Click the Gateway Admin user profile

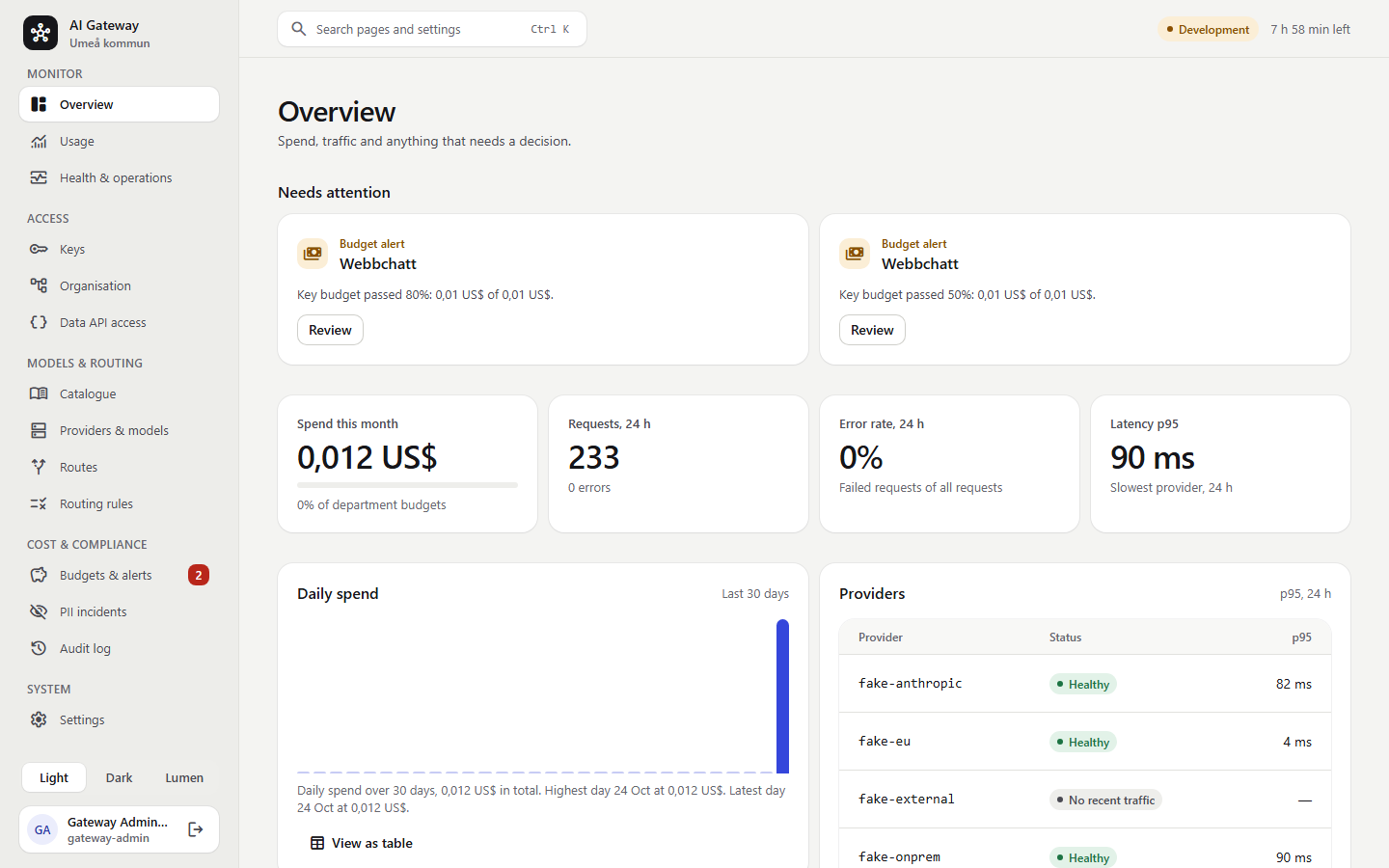click(120, 829)
